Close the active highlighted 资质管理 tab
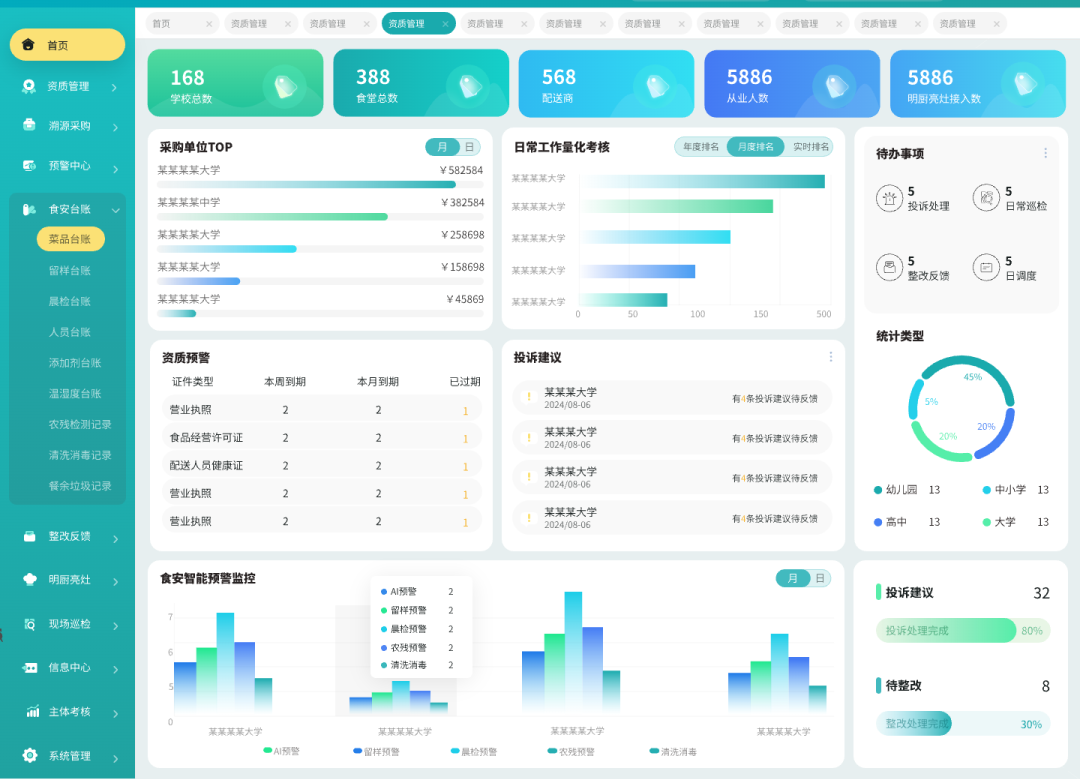Image resolution: width=1080 pixels, height=779 pixels. click(445, 24)
